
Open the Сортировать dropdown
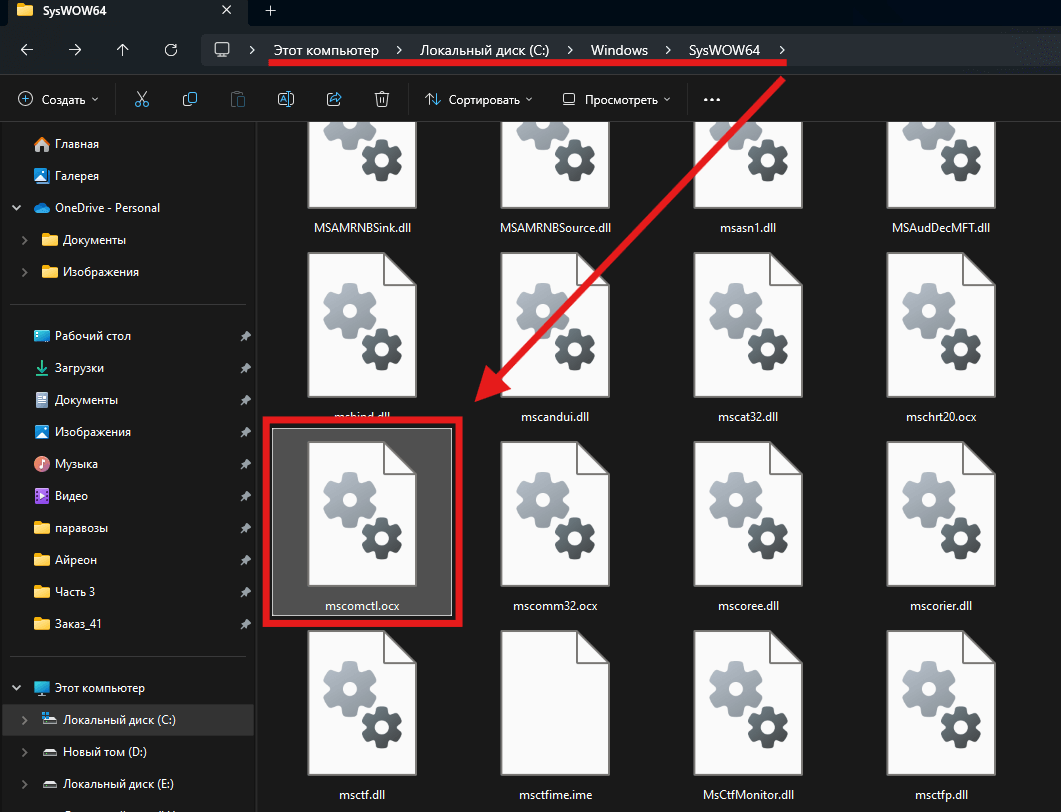[478, 99]
